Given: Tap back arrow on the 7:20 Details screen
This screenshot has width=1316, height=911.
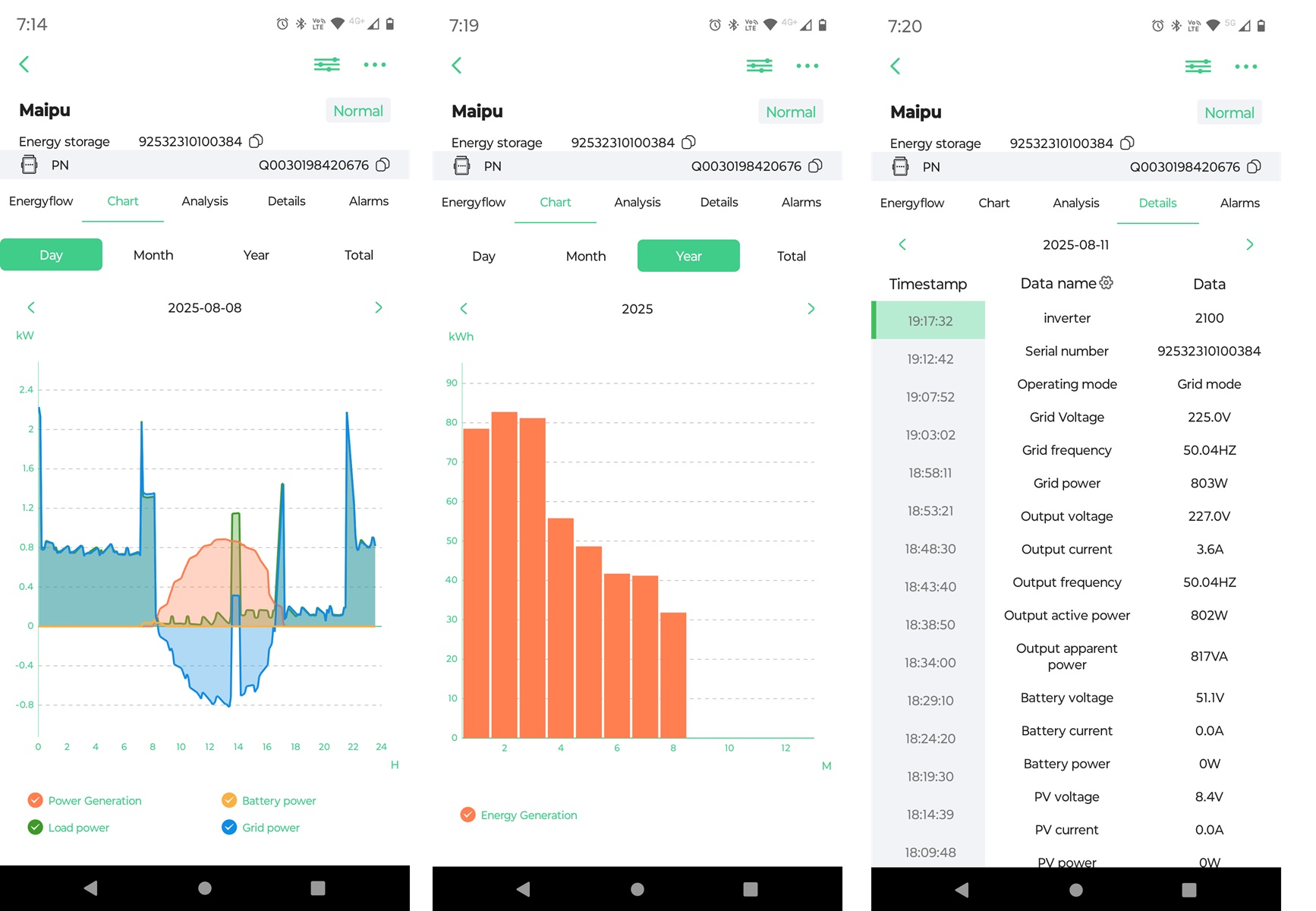Looking at the screenshot, I should click(896, 67).
